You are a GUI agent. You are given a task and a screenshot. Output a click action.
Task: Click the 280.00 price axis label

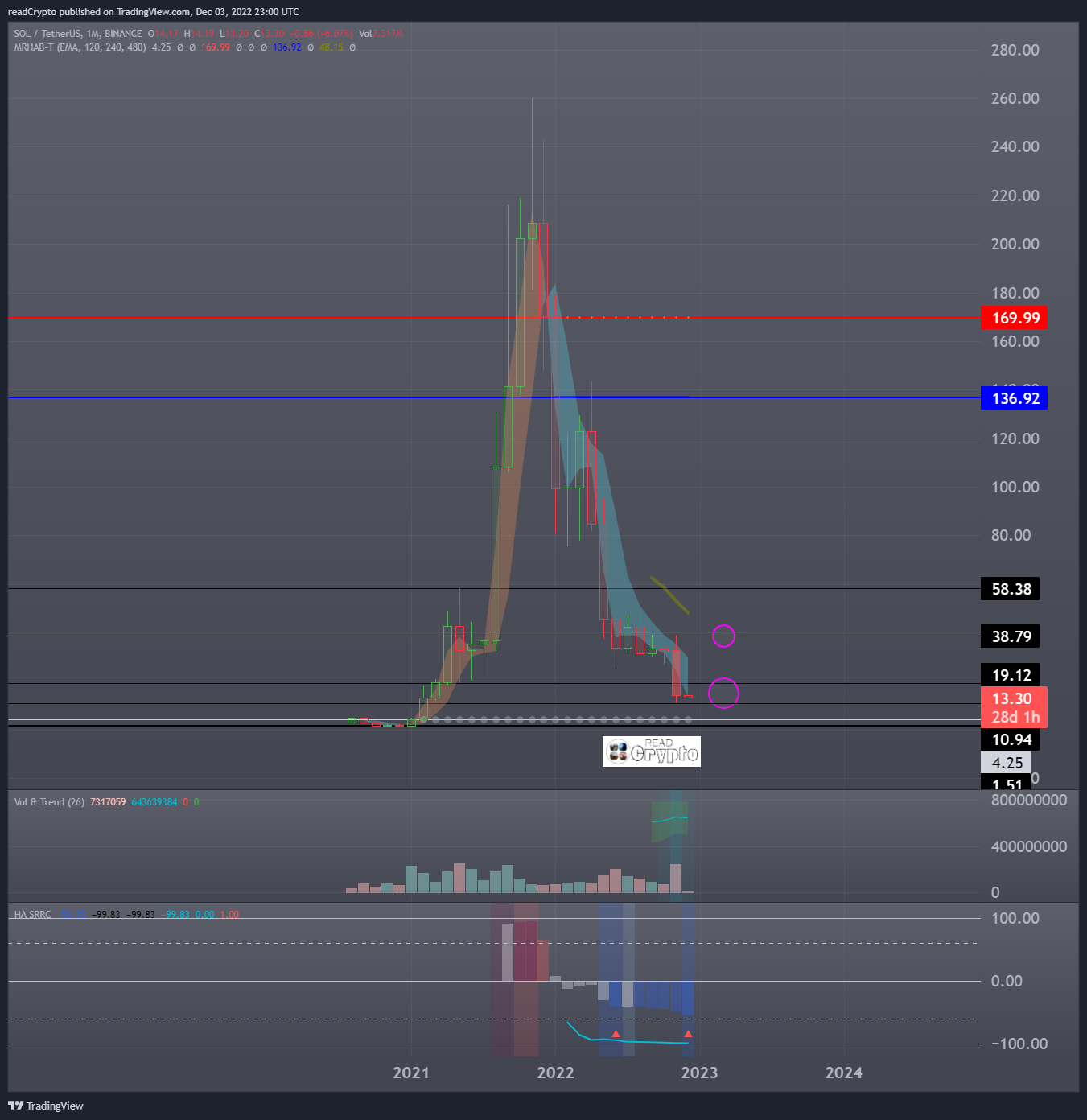point(1015,50)
